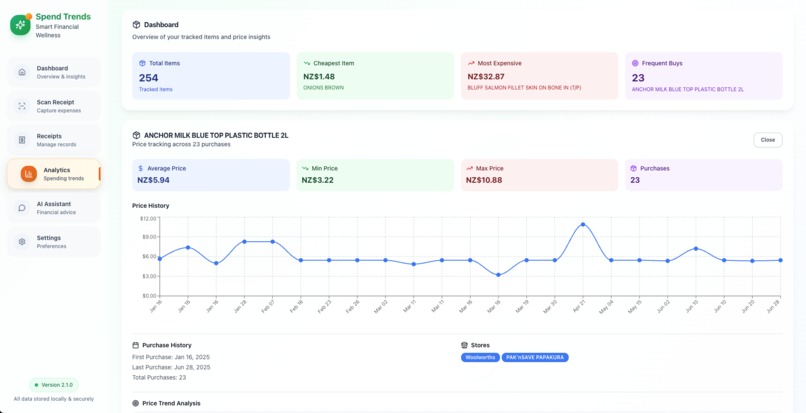Image resolution: width=806 pixels, height=413 pixels.
Task: Click the store icon beside Stores
Action: 465,345
